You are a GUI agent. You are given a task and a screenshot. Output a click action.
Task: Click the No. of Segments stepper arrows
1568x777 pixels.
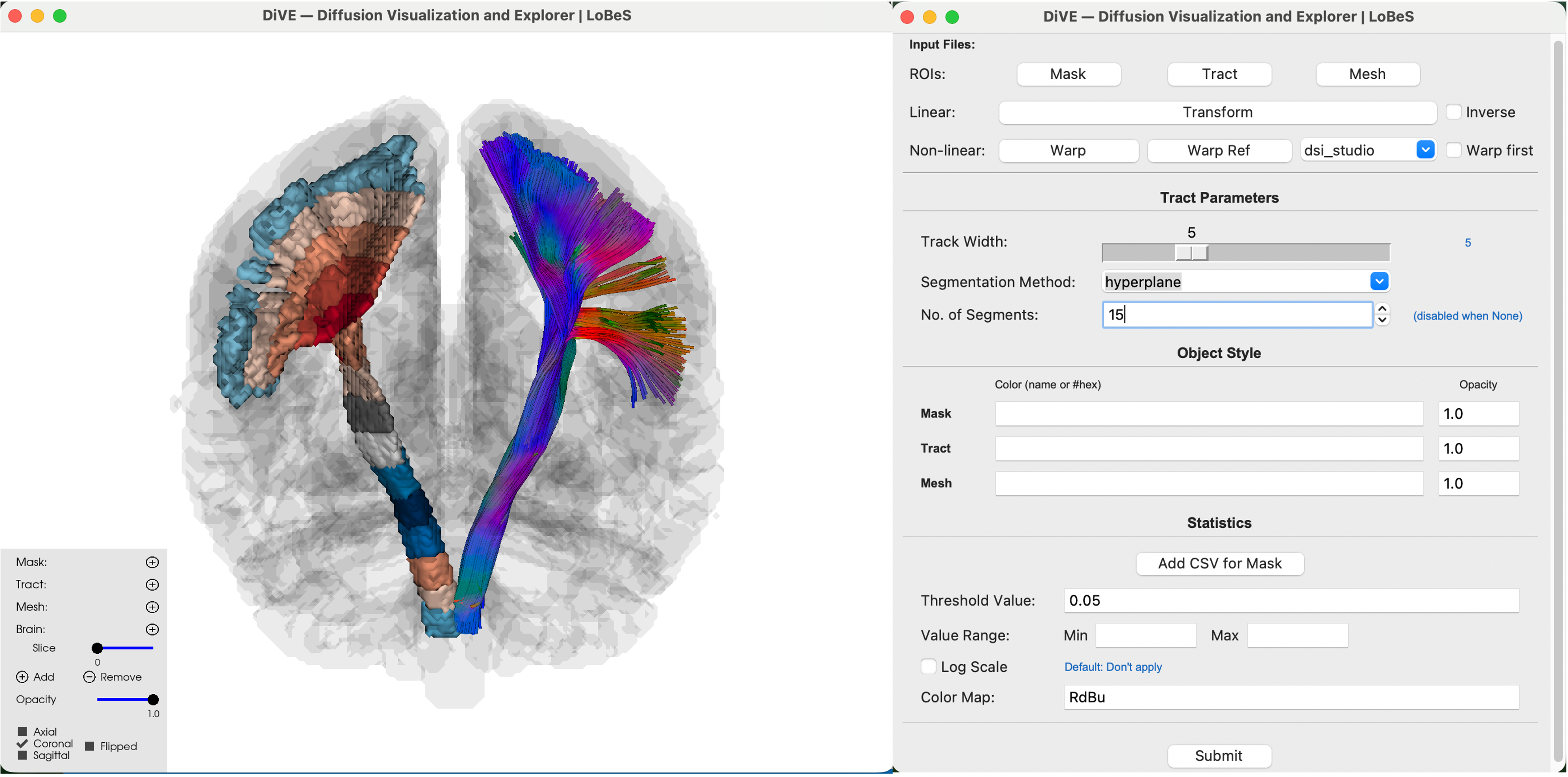tap(1382, 314)
